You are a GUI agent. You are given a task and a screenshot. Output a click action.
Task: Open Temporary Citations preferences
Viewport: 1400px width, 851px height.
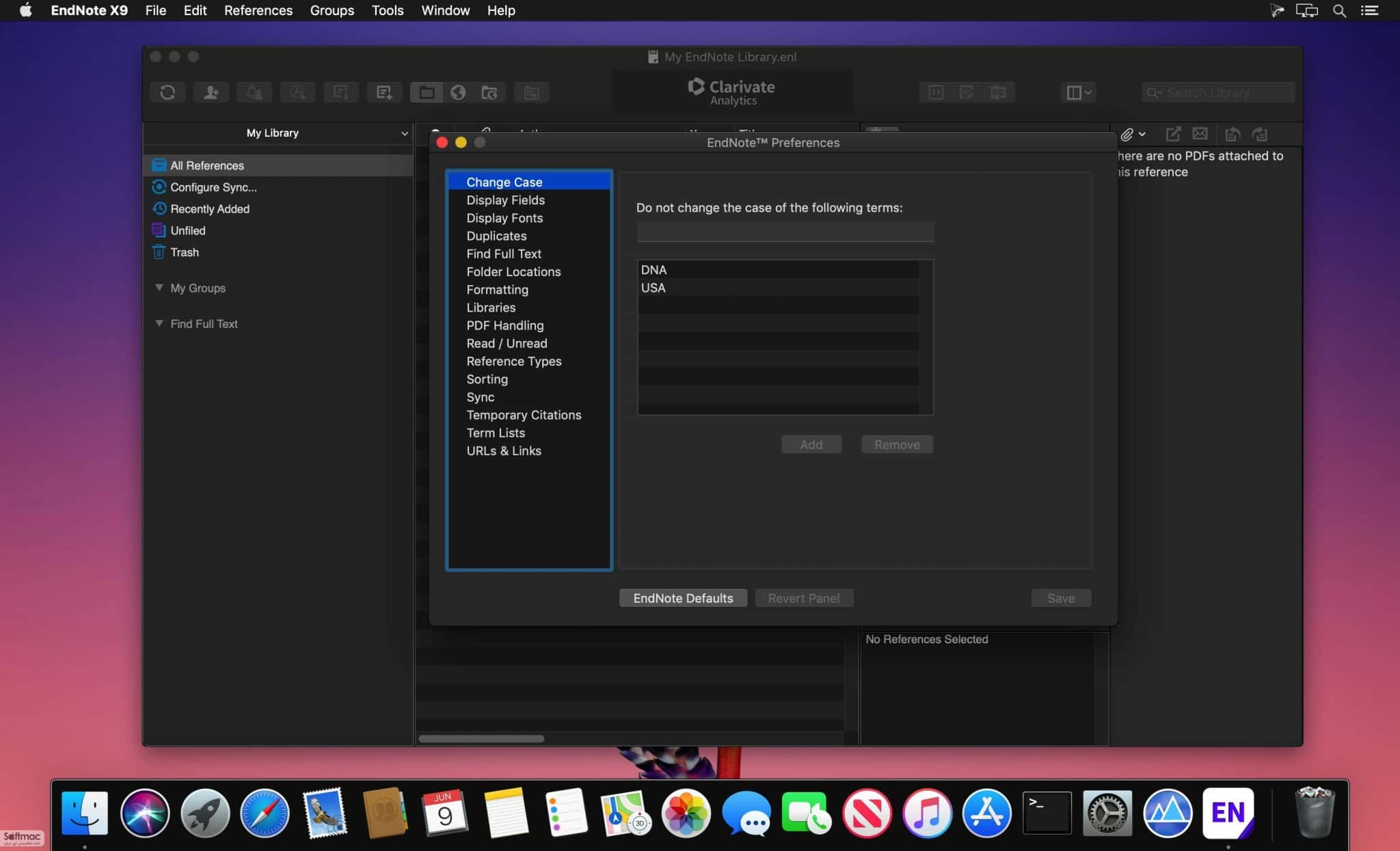coord(529,415)
